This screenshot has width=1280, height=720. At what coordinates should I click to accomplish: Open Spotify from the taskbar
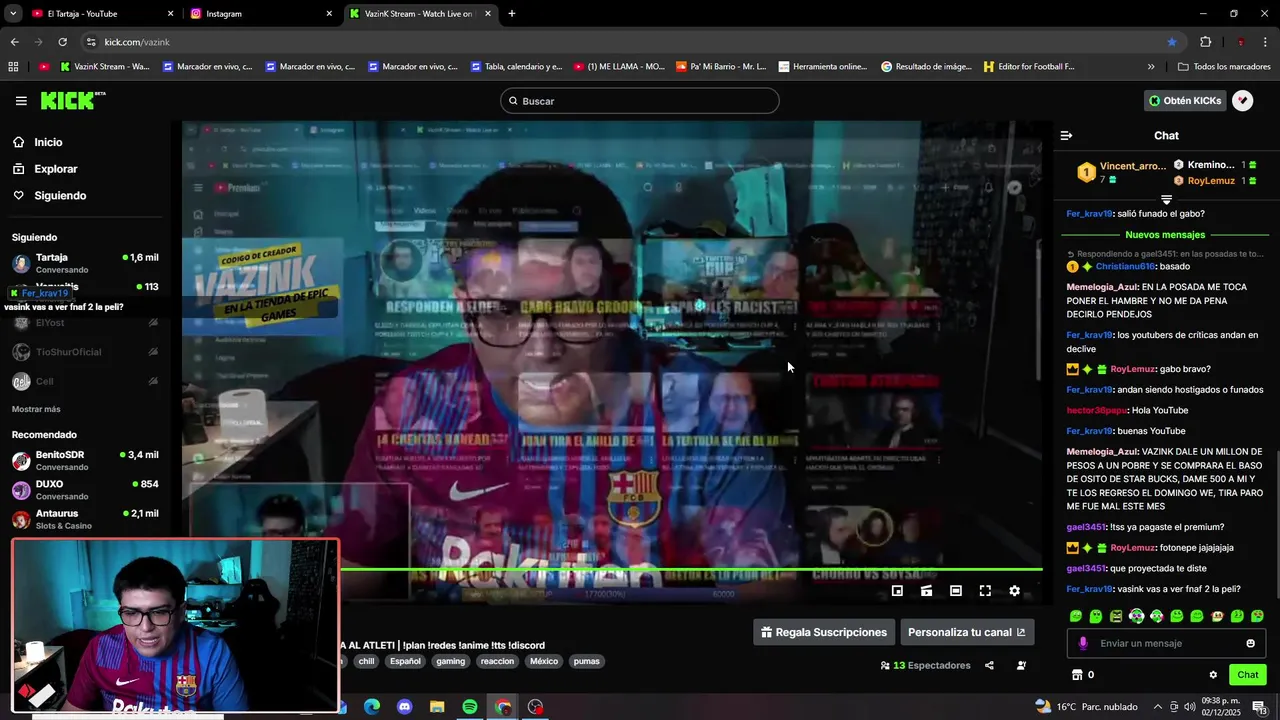pos(470,707)
